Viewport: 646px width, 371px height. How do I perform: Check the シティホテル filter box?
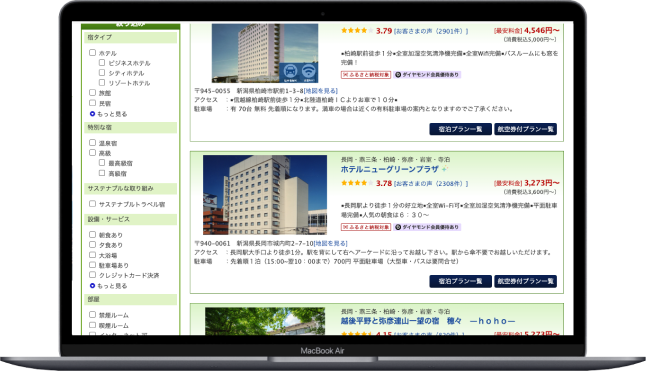102,72
